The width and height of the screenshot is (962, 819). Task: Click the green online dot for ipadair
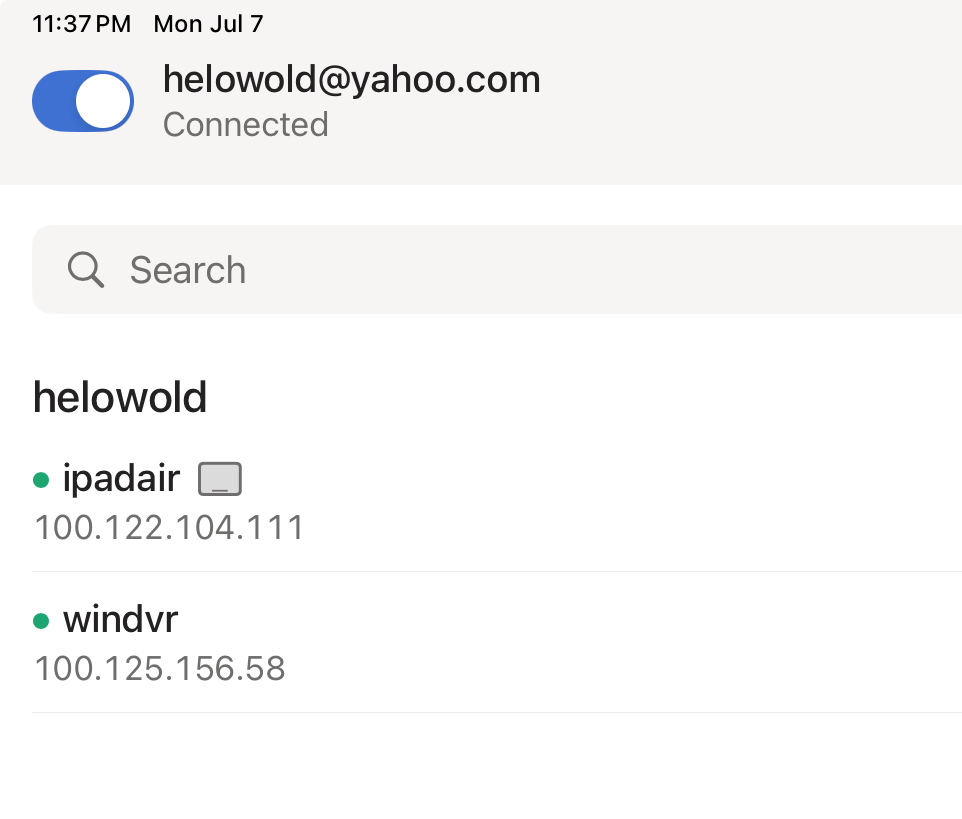pyautogui.click(x=41, y=481)
